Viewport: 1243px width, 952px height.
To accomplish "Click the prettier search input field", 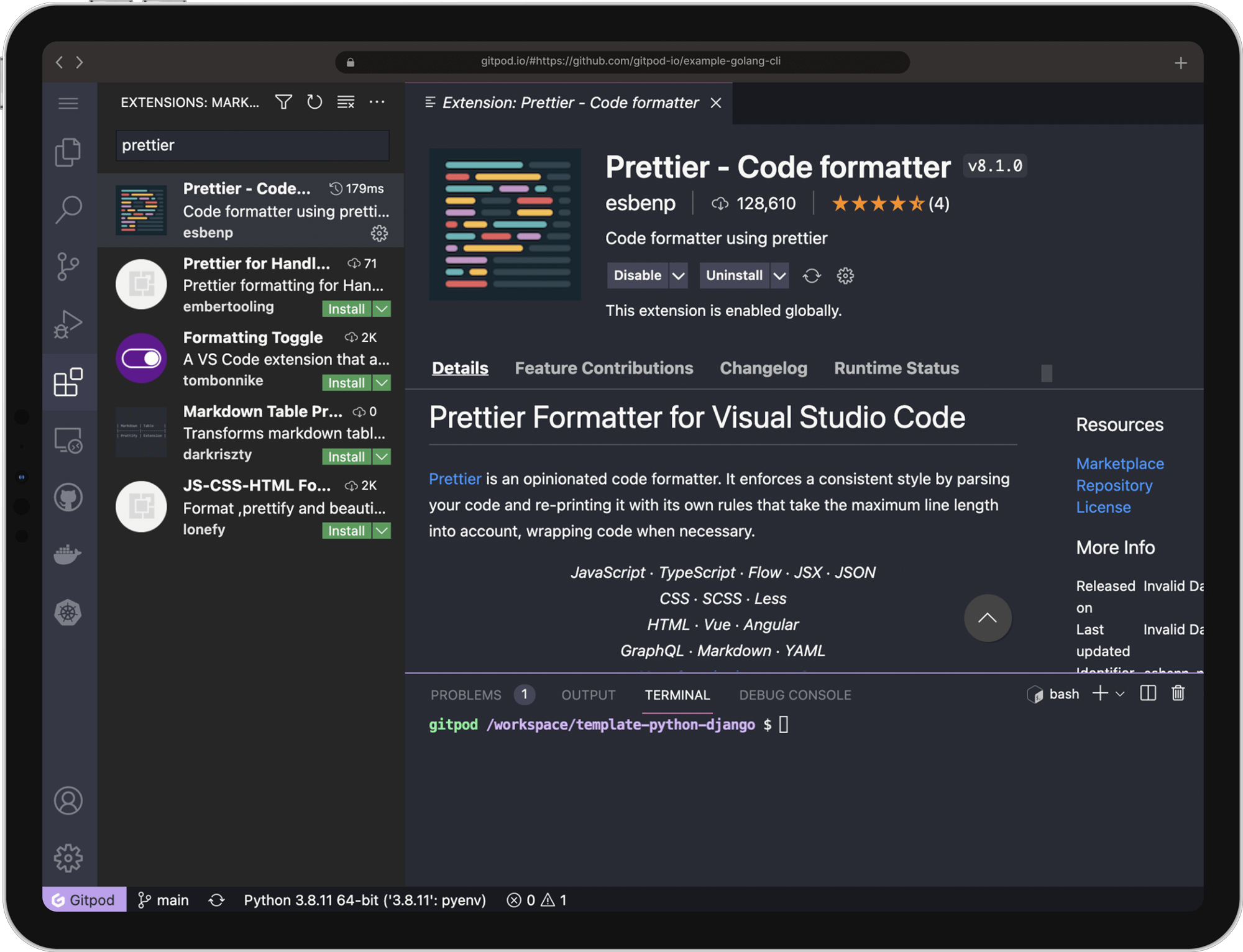I will (x=252, y=145).
